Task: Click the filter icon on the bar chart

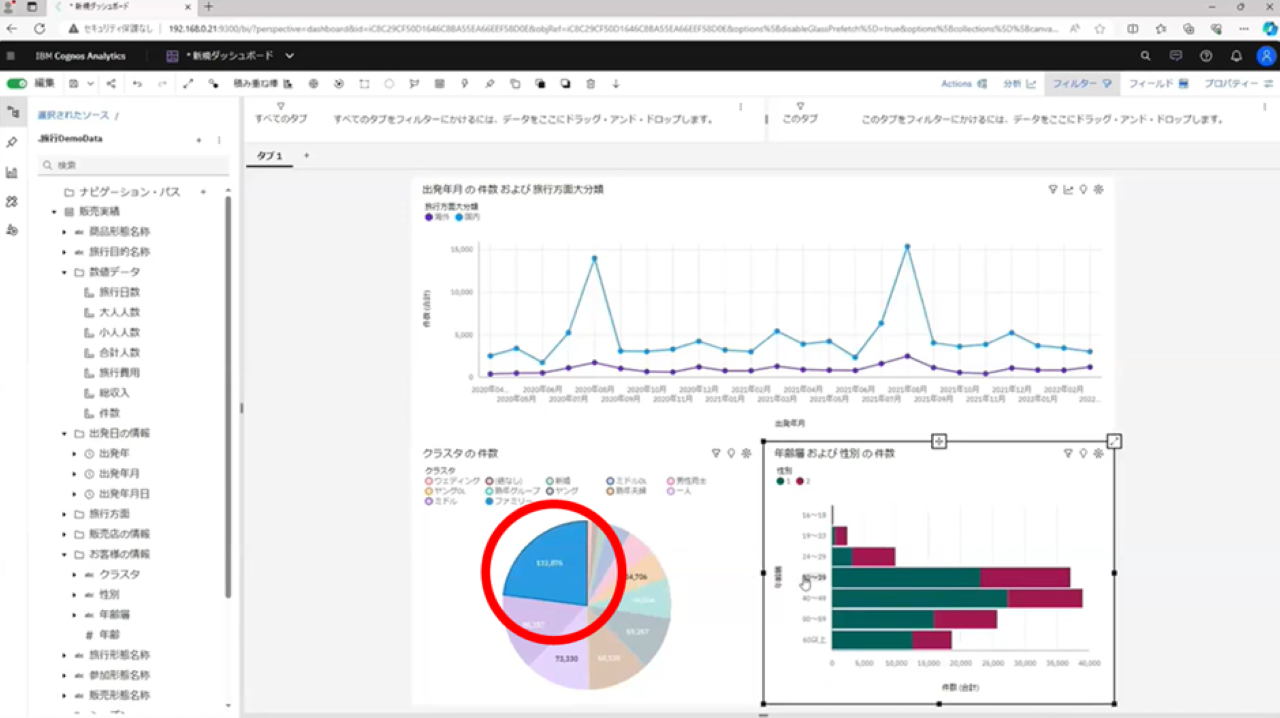Action: point(1068,453)
